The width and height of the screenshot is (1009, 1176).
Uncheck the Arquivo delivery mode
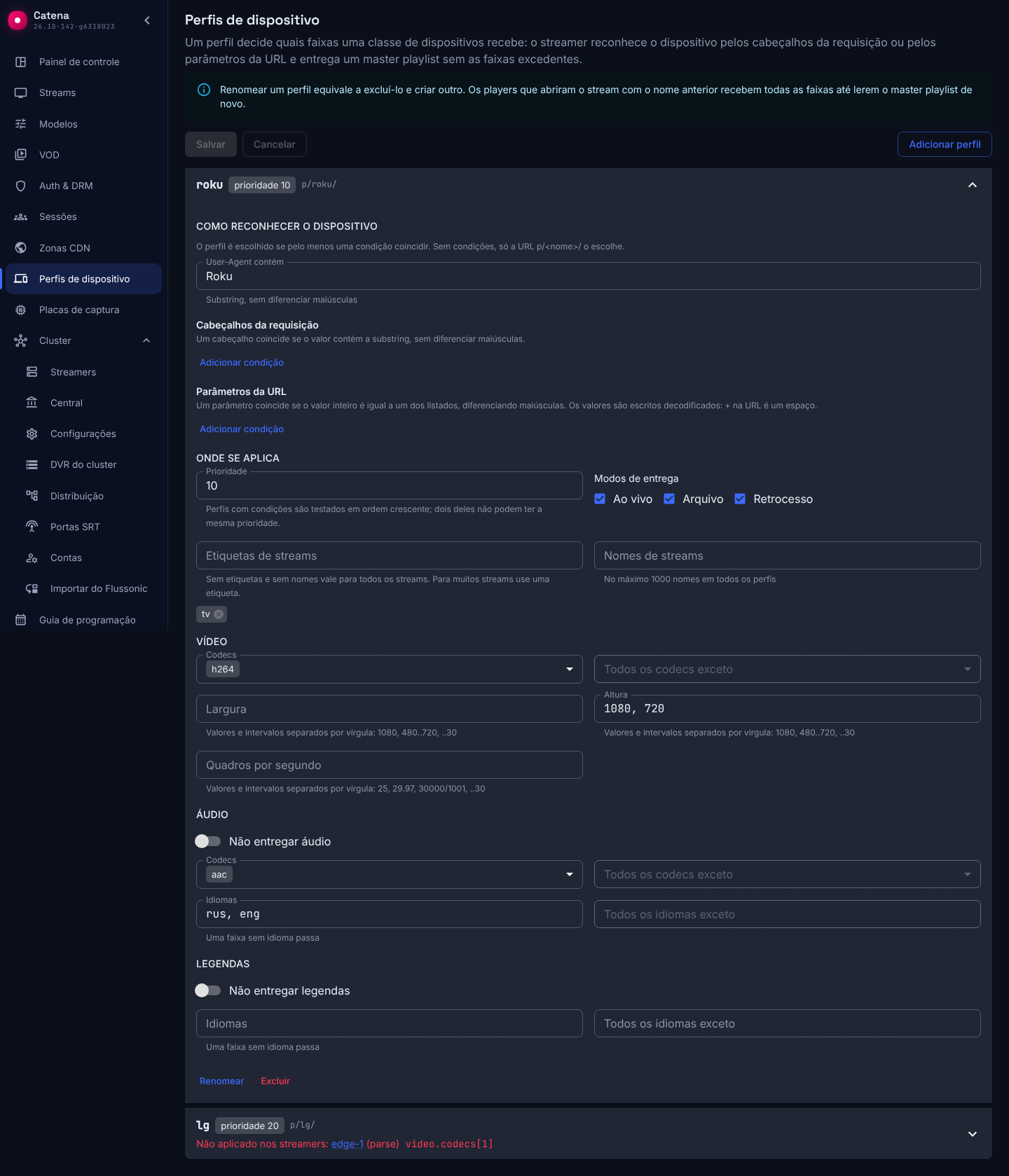(x=669, y=499)
